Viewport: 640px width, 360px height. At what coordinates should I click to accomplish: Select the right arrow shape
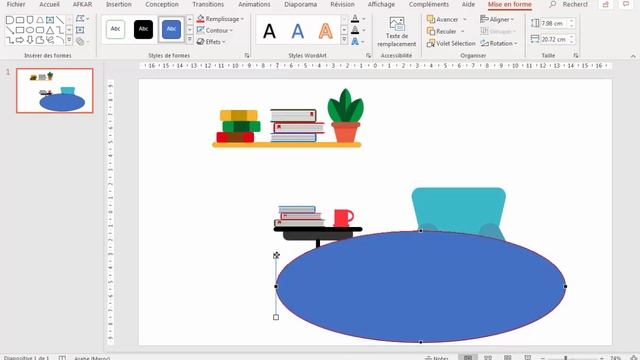[x=20, y=40]
